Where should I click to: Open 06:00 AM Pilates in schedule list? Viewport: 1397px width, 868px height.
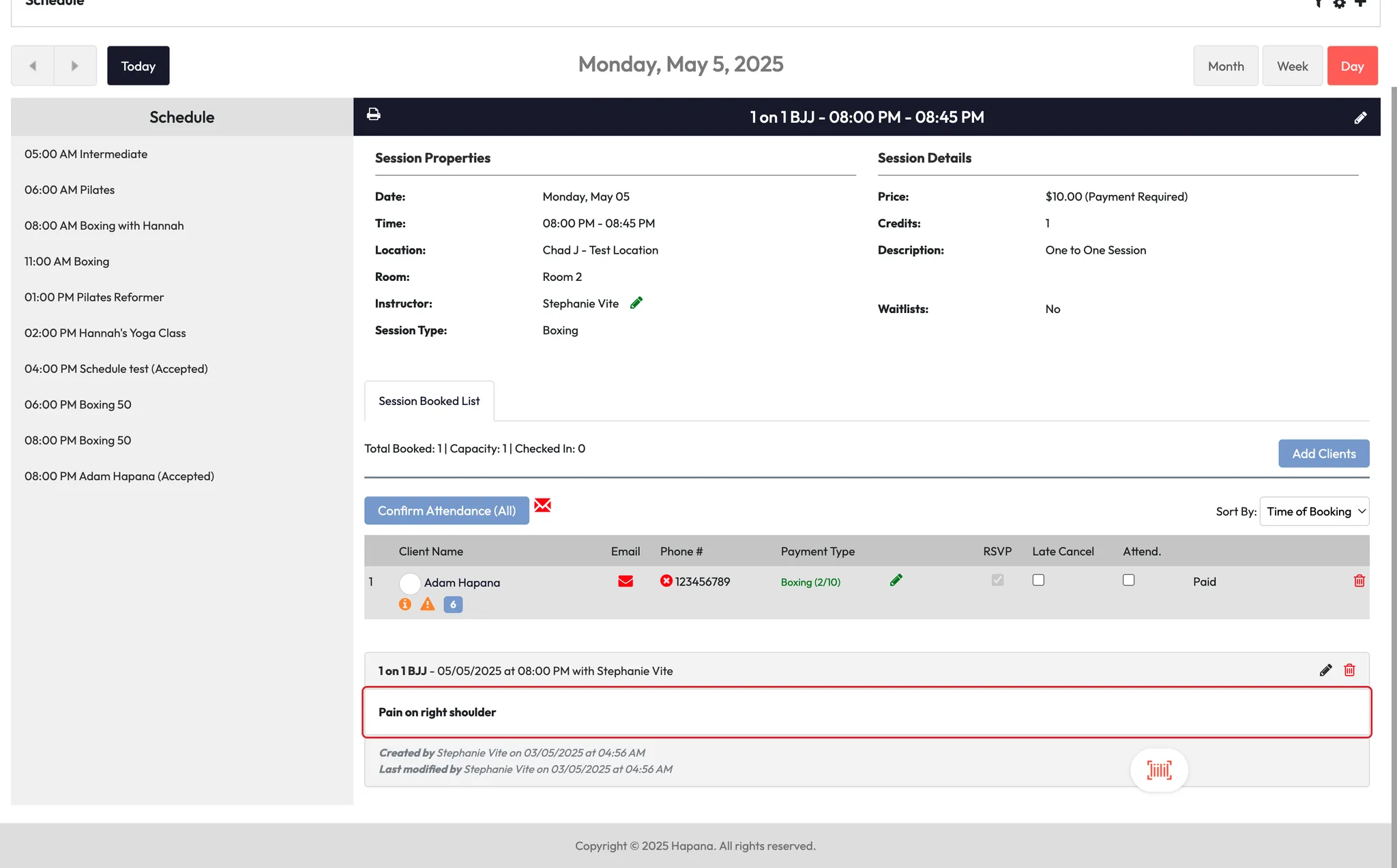pos(70,190)
